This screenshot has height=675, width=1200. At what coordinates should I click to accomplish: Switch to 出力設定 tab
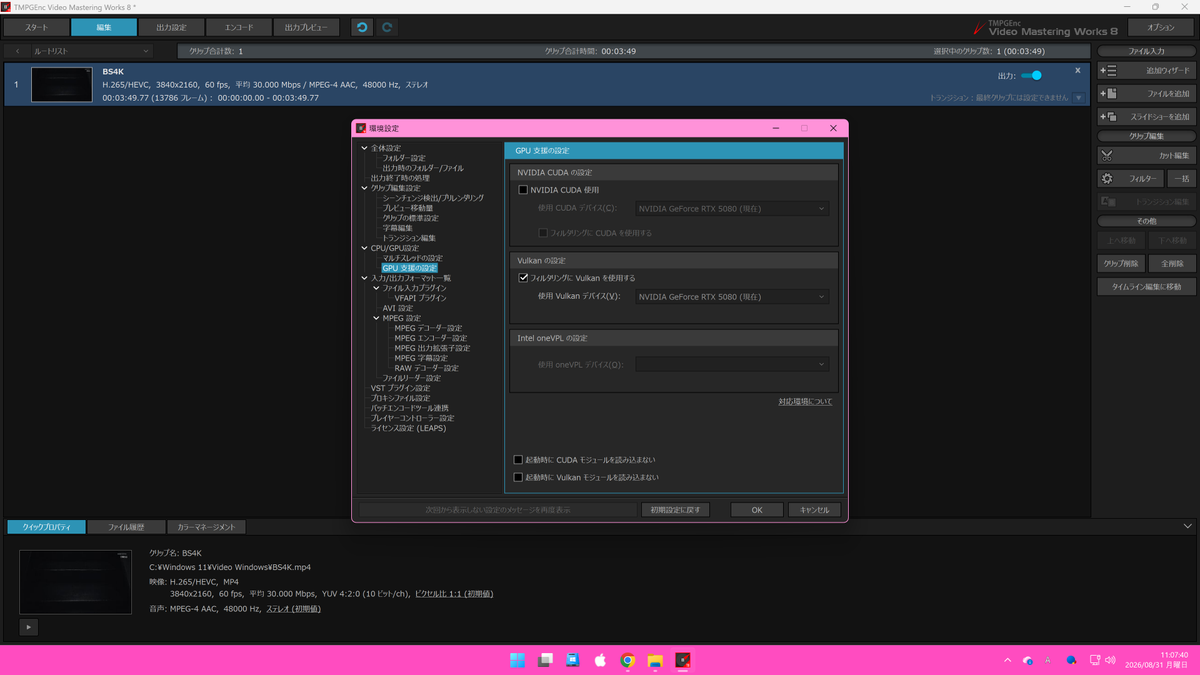[x=171, y=27]
